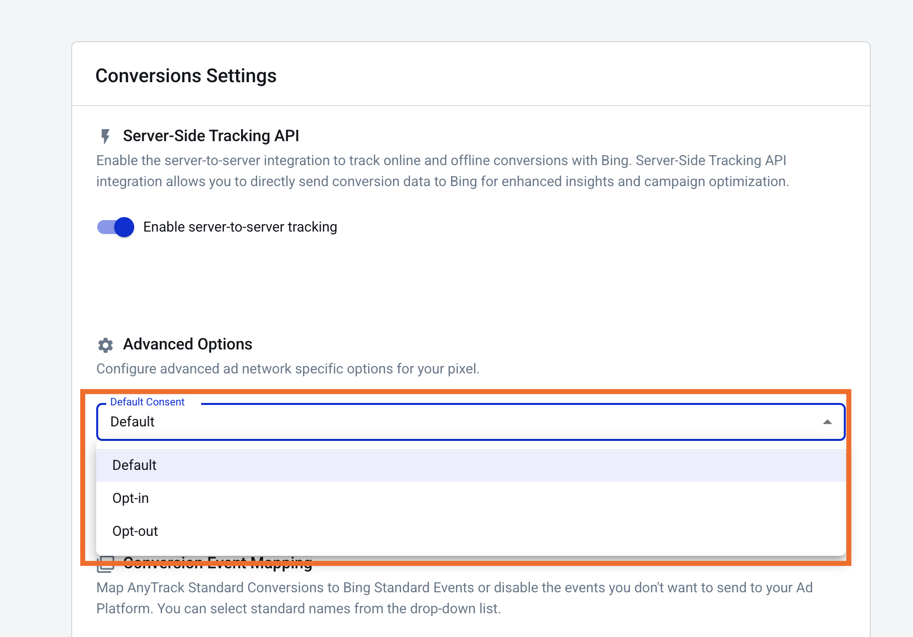The image size is (913, 637).
Task: Choose Opt-in consent option
Action: click(x=470, y=498)
